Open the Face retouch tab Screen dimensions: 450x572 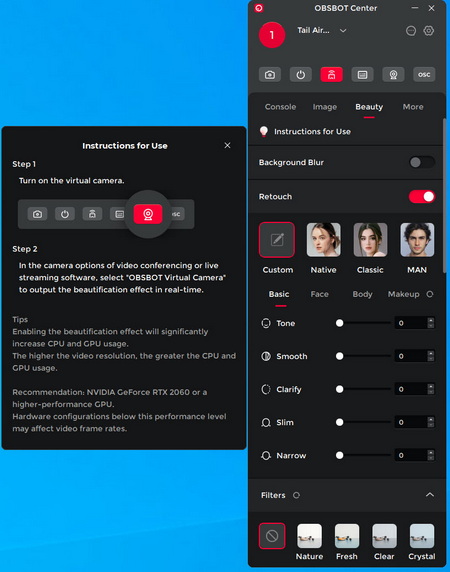pos(319,294)
